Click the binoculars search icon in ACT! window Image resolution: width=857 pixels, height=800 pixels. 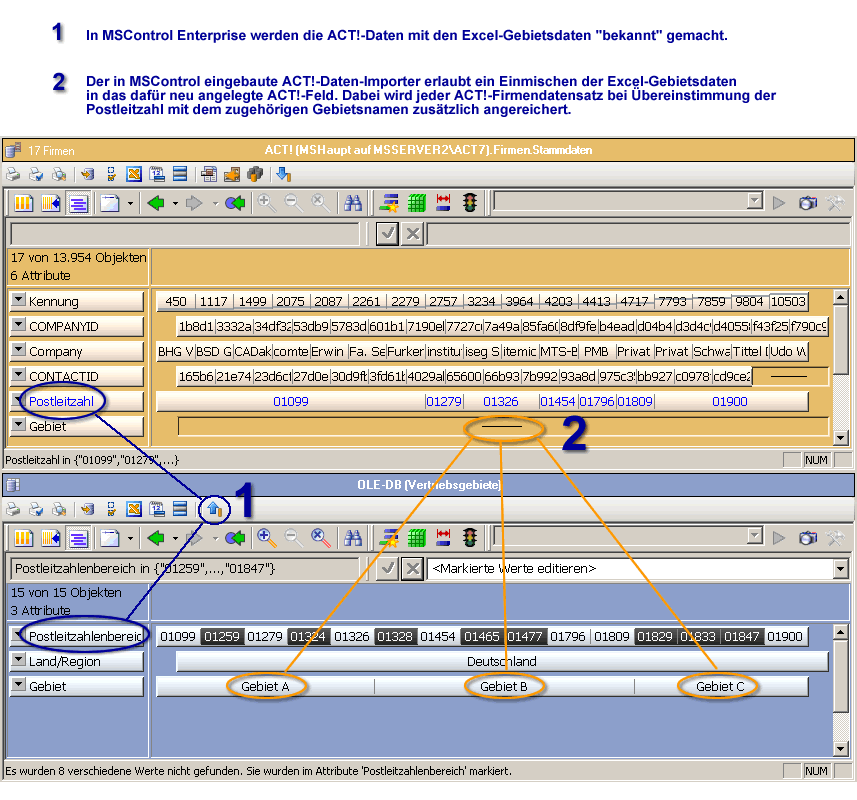(x=352, y=203)
